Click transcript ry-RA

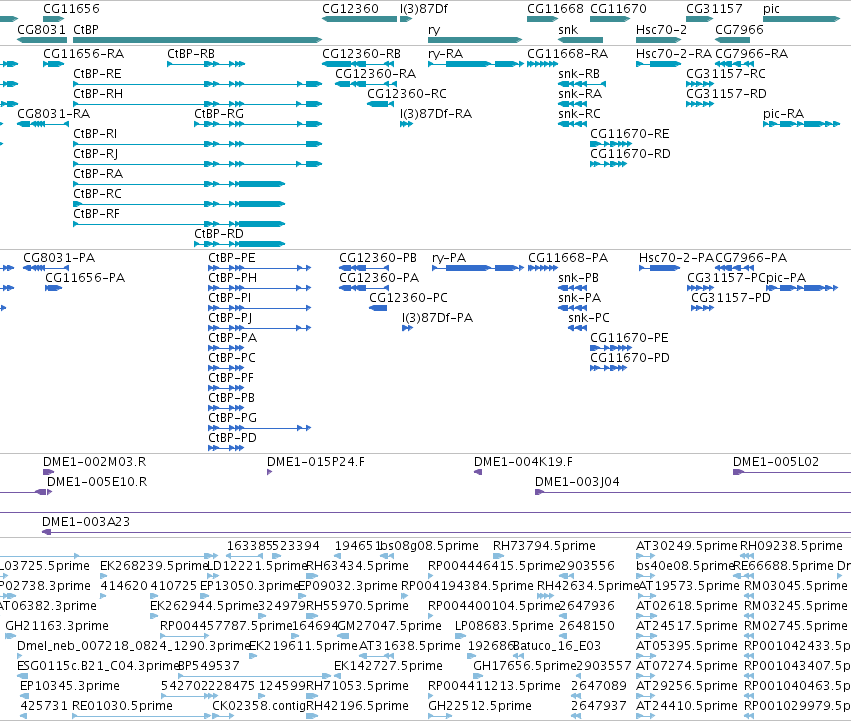[x=476, y=64]
